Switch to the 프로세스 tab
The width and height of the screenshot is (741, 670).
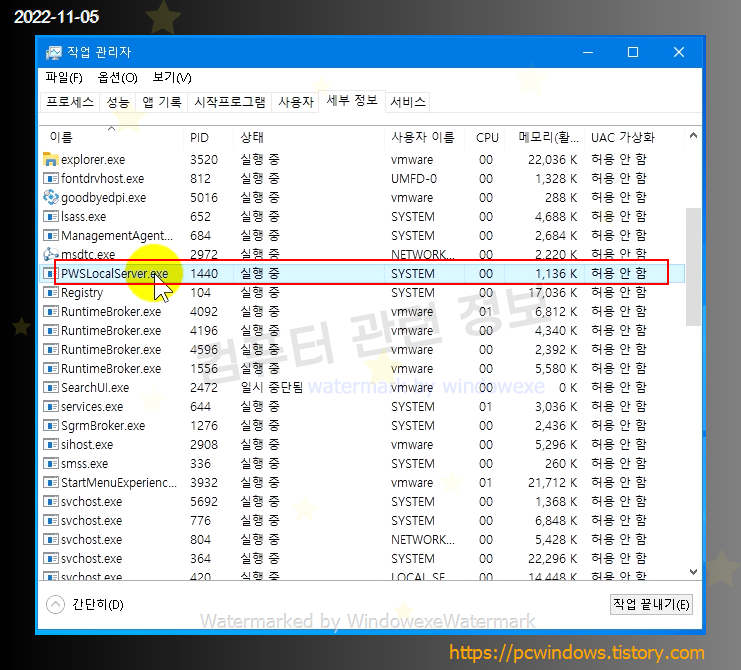pos(70,102)
